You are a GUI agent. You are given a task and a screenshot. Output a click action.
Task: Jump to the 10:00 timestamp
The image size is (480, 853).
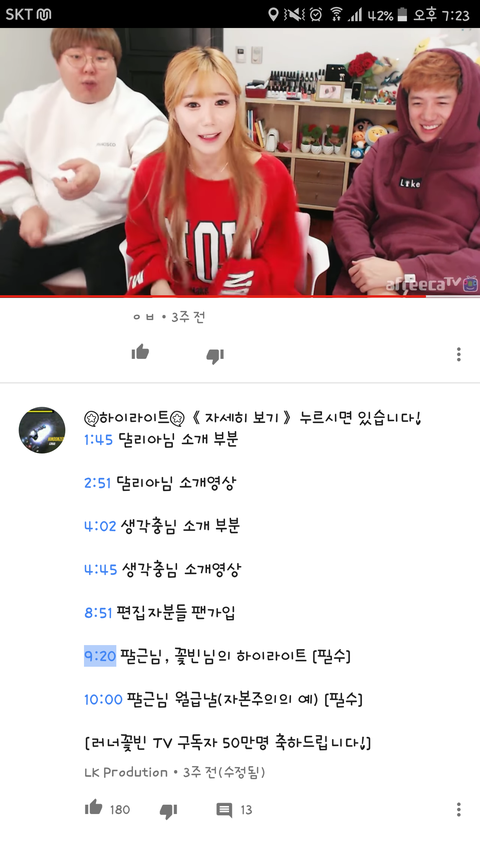(103, 700)
